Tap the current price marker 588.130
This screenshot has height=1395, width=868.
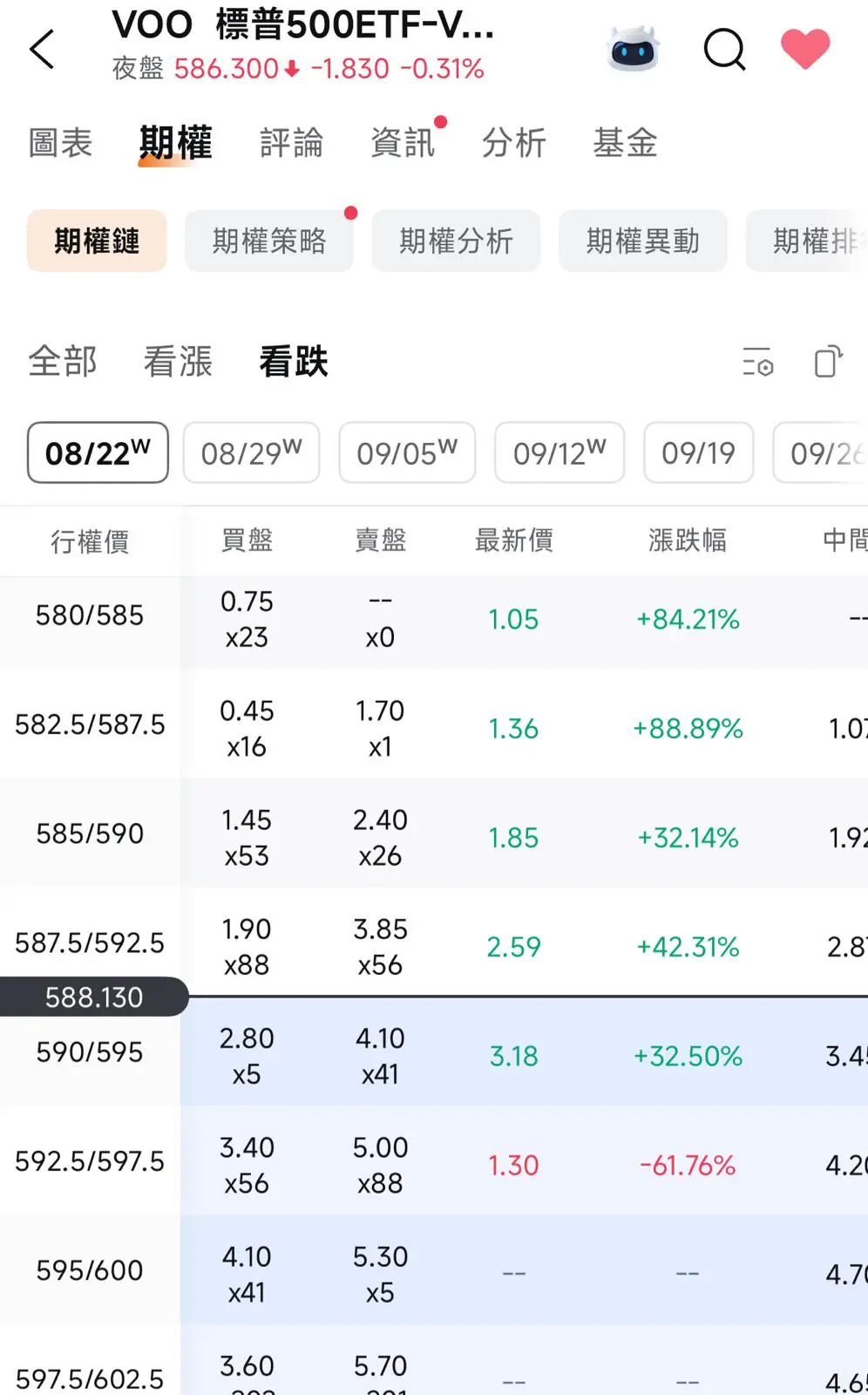[x=93, y=997]
